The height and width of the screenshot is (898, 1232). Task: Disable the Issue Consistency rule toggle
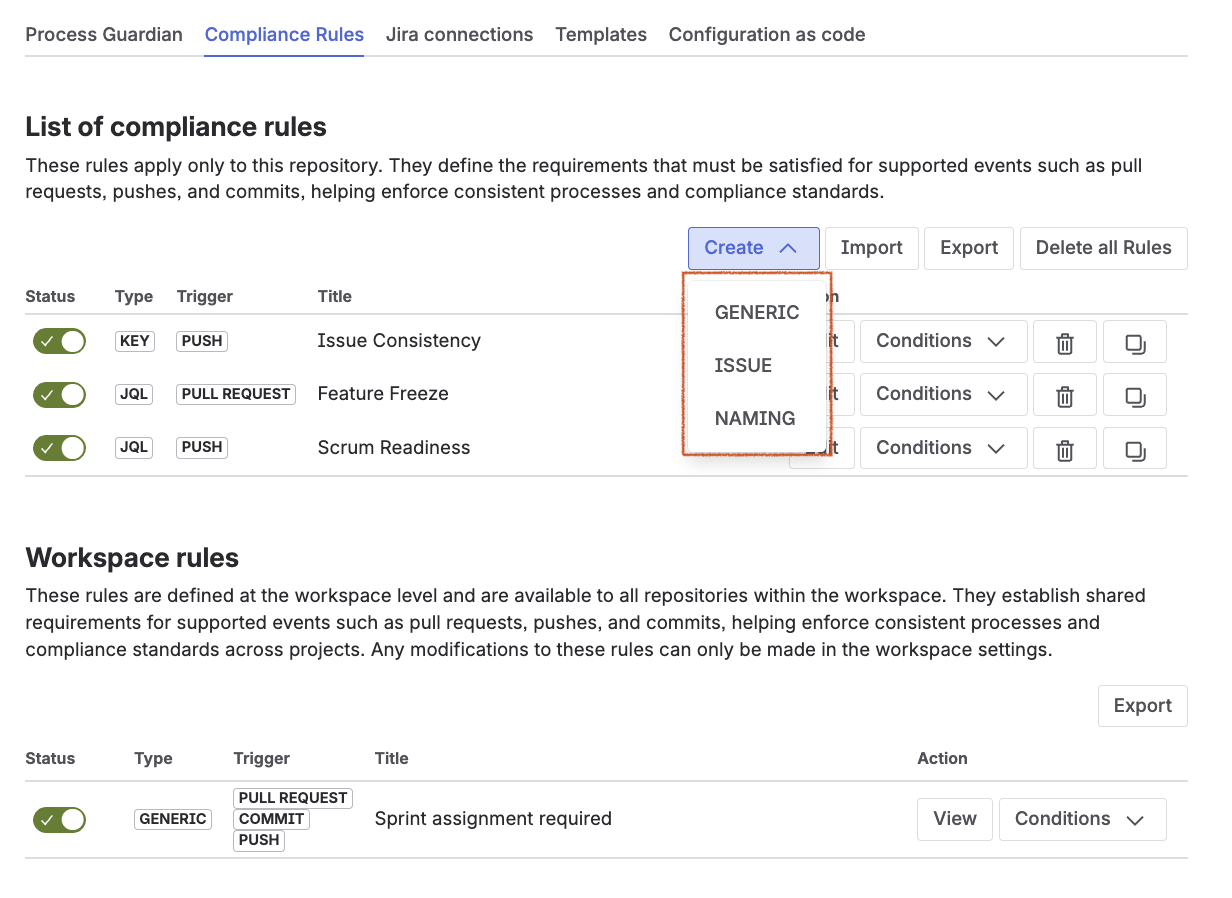[x=59, y=341]
